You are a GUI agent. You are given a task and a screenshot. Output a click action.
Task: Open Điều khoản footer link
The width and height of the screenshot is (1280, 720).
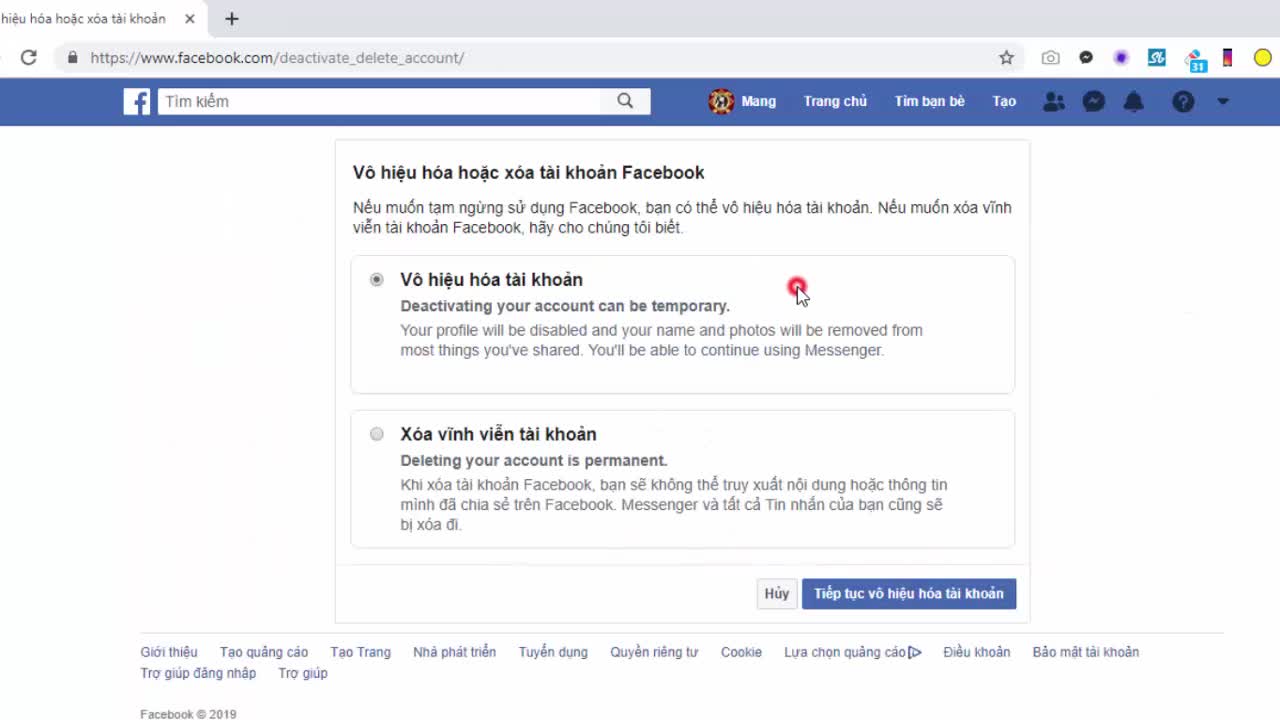pos(977,652)
